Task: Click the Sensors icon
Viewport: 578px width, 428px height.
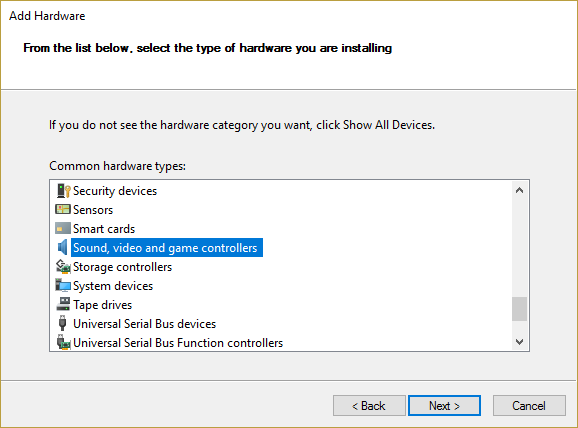Action: tap(63, 210)
